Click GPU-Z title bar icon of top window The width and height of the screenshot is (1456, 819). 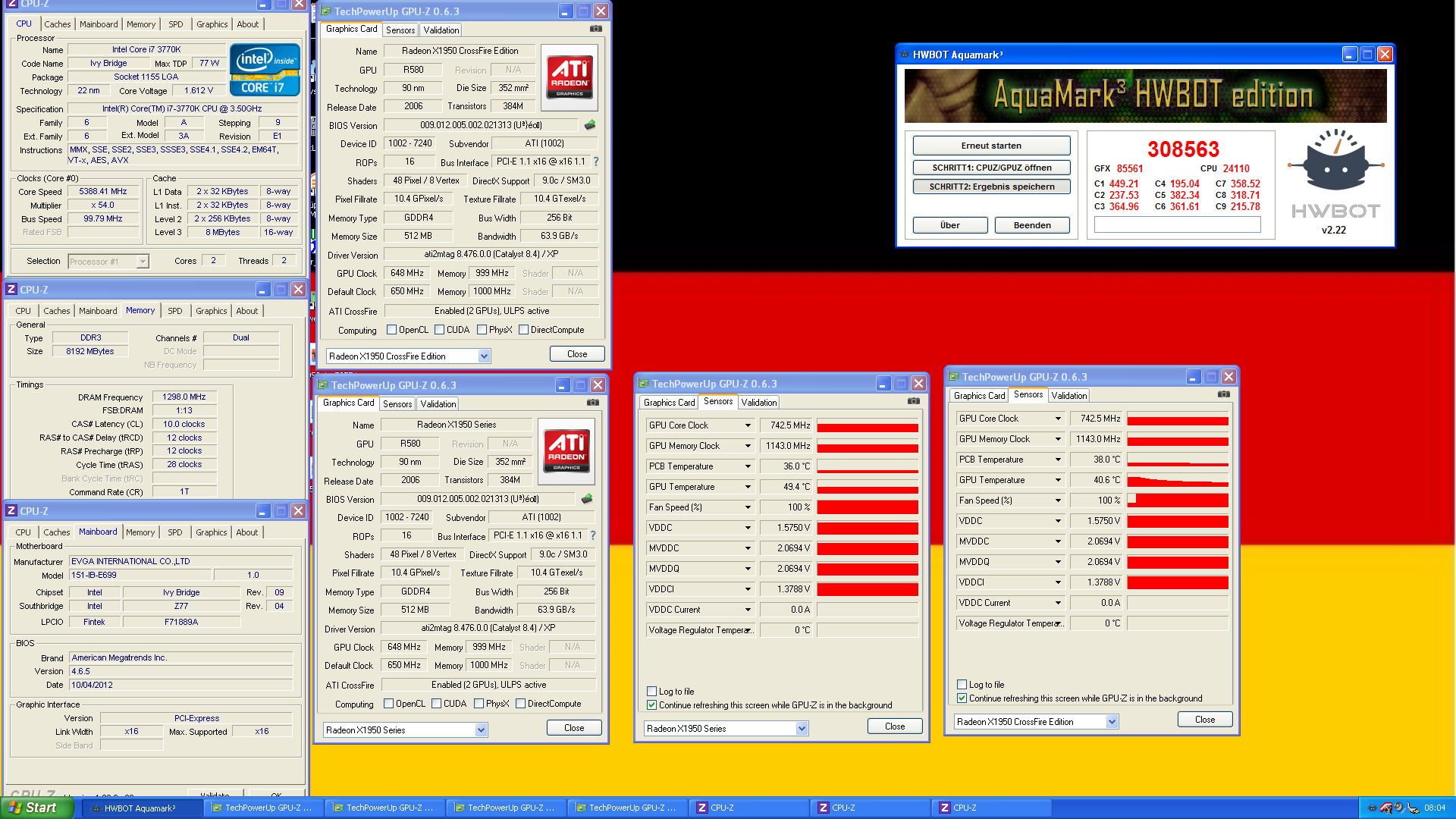coord(325,11)
